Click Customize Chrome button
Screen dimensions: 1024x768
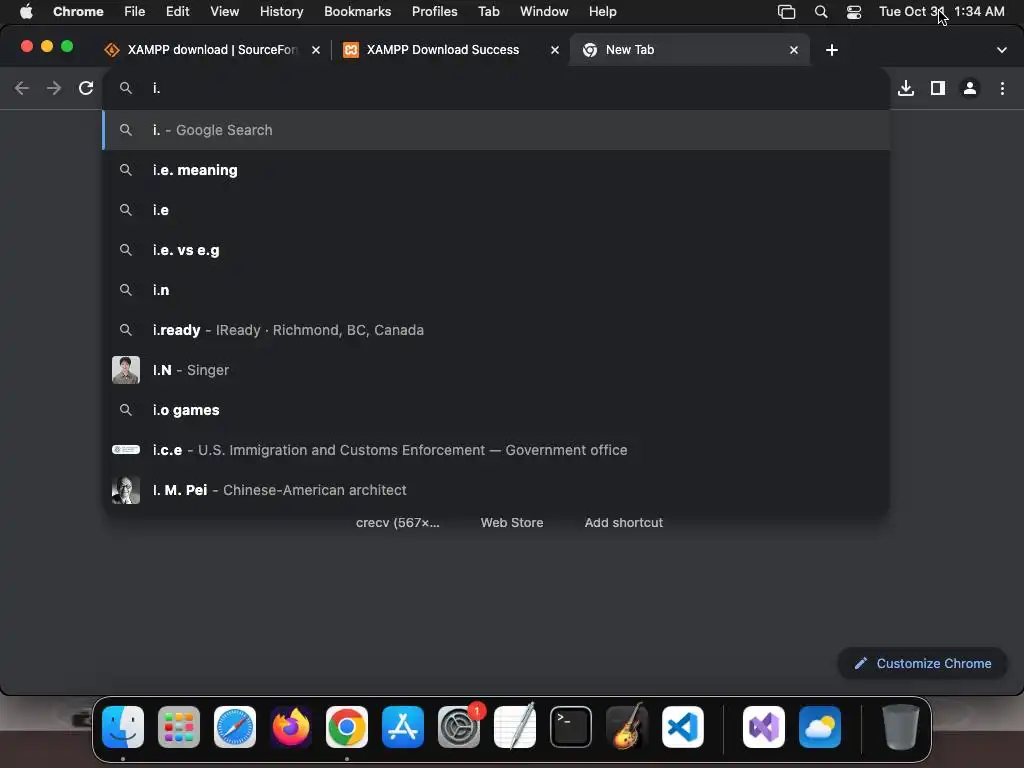tap(922, 664)
